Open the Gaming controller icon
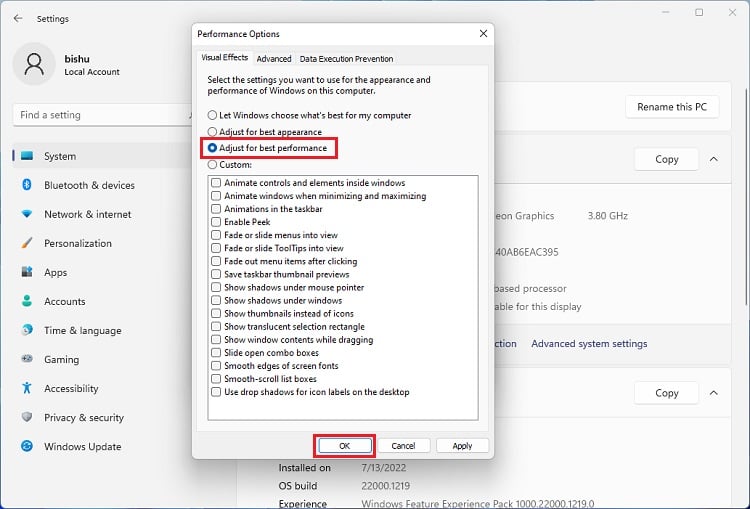 27,359
